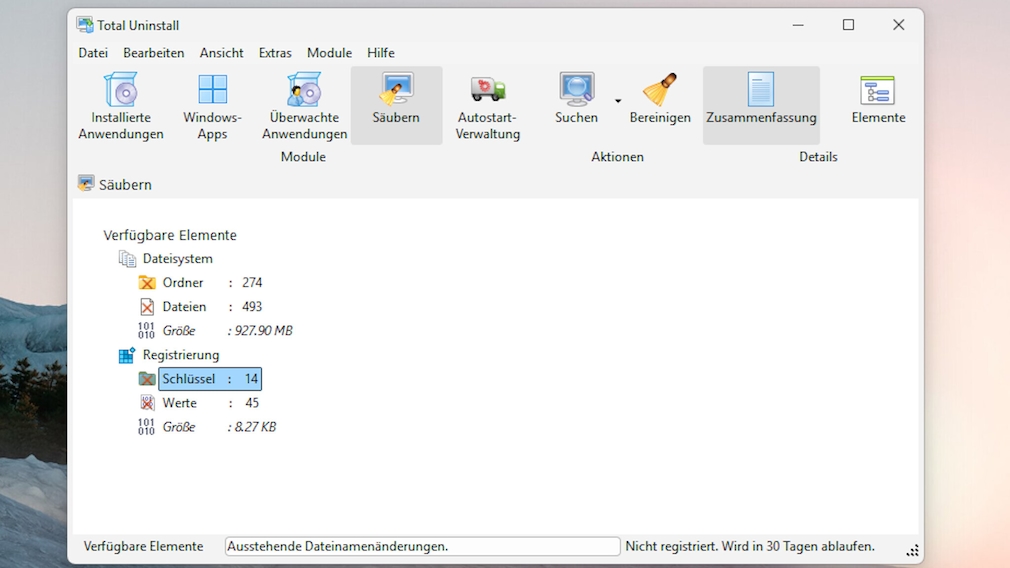1010x568 pixels.
Task: Show the Elemente details view
Action: pyautogui.click(x=878, y=98)
